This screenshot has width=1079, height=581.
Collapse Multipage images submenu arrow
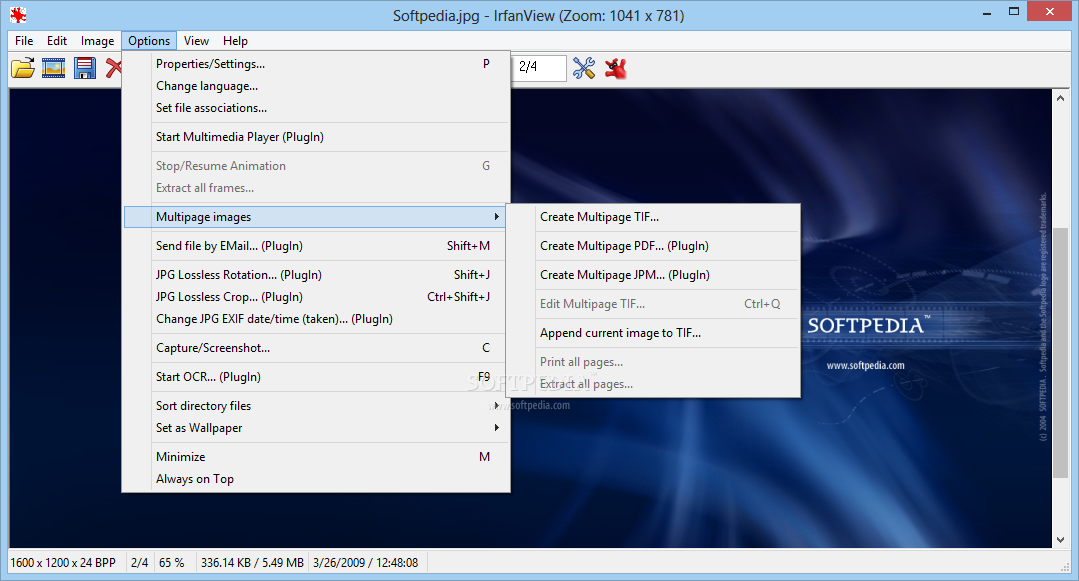tap(496, 217)
